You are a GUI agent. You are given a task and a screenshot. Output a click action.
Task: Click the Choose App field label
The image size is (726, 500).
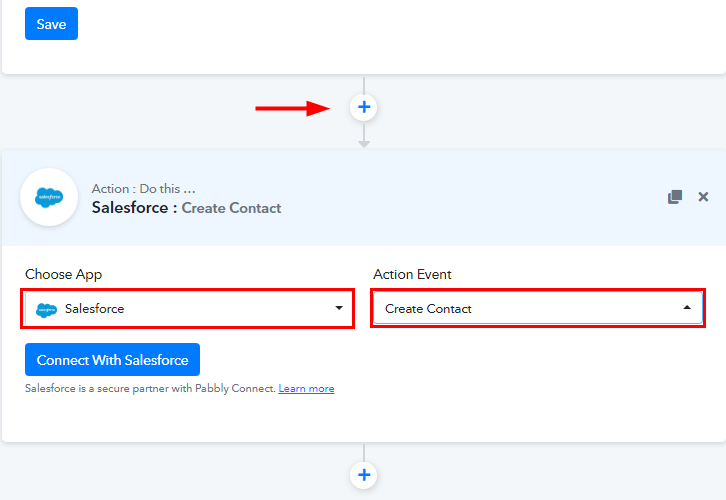pos(64,274)
